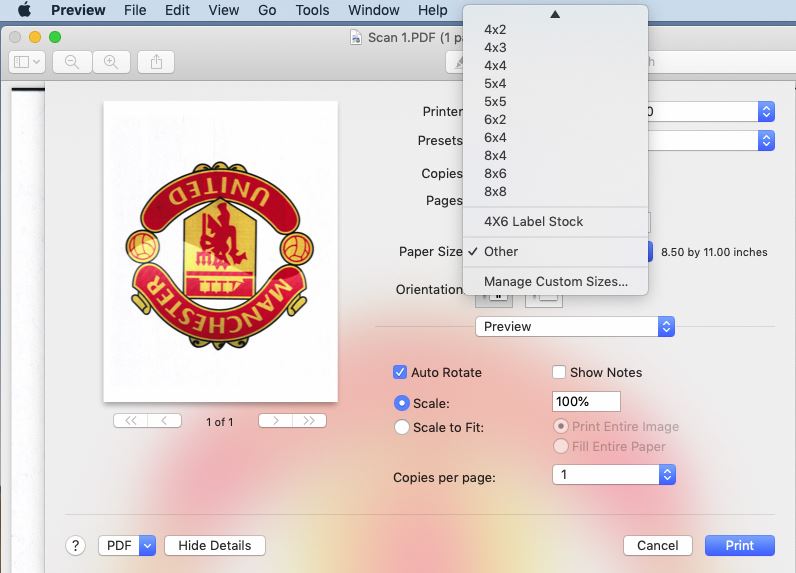Enable the Show Notes checkbox

pos(559,372)
